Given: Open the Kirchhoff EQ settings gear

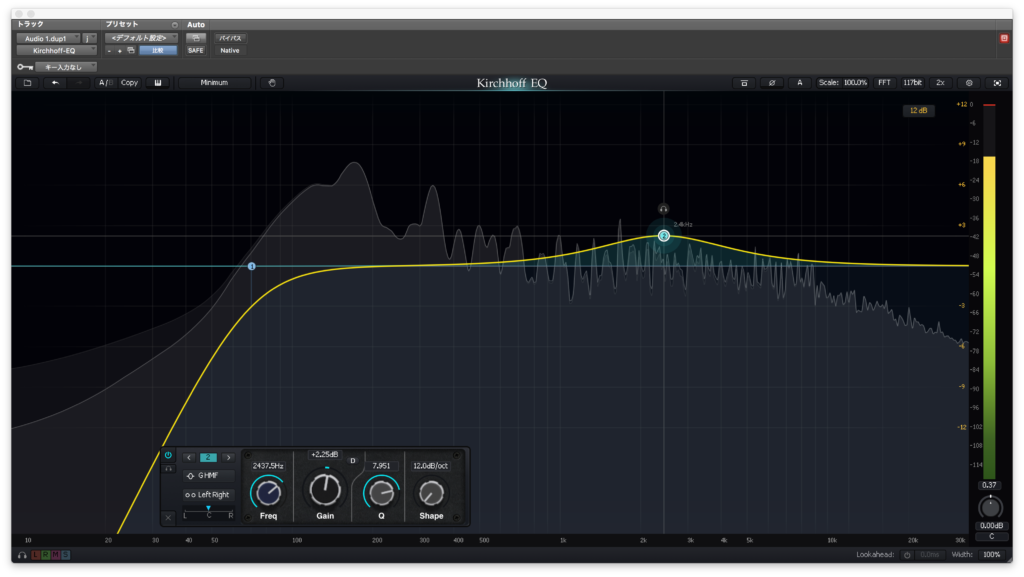Looking at the screenshot, I should pos(969,83).
